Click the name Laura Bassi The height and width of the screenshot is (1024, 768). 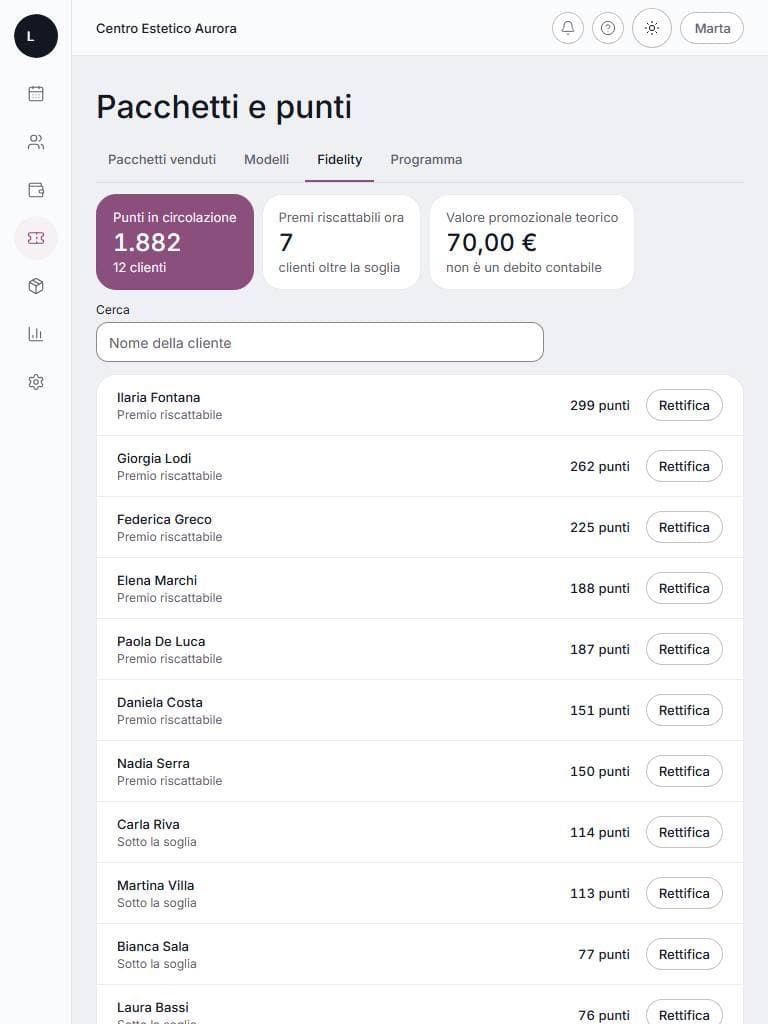tap(153, 1007)
